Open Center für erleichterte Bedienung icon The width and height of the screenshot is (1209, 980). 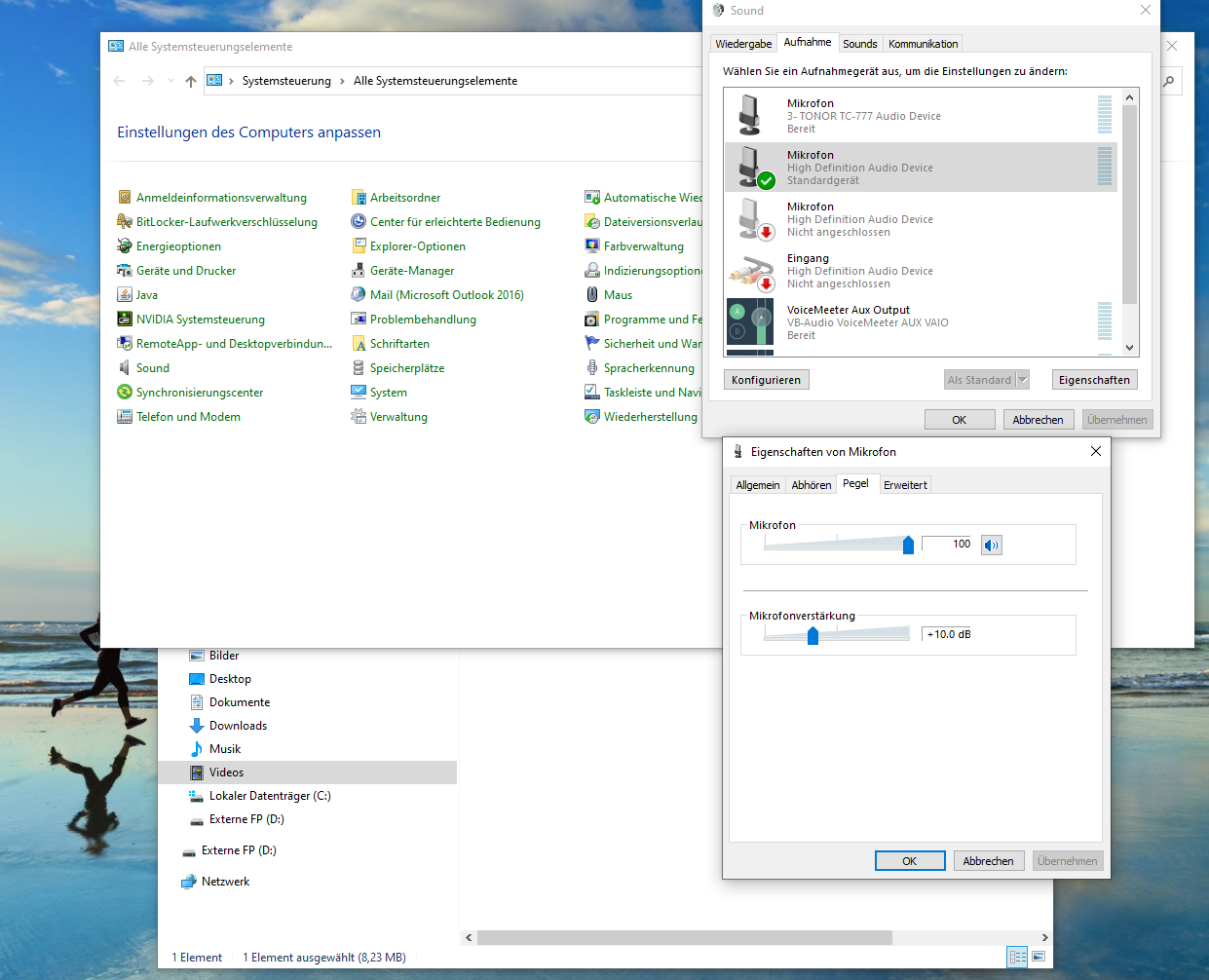359,222
